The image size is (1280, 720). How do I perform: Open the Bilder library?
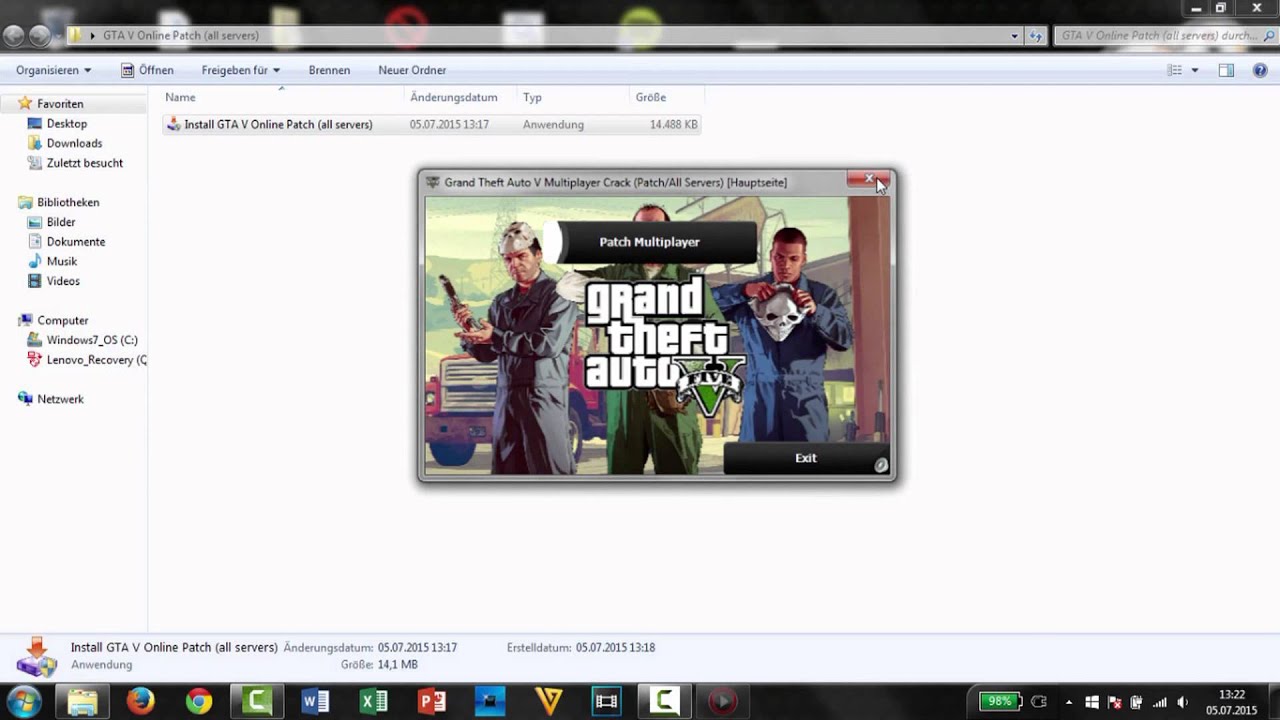[x=60, y=222]
